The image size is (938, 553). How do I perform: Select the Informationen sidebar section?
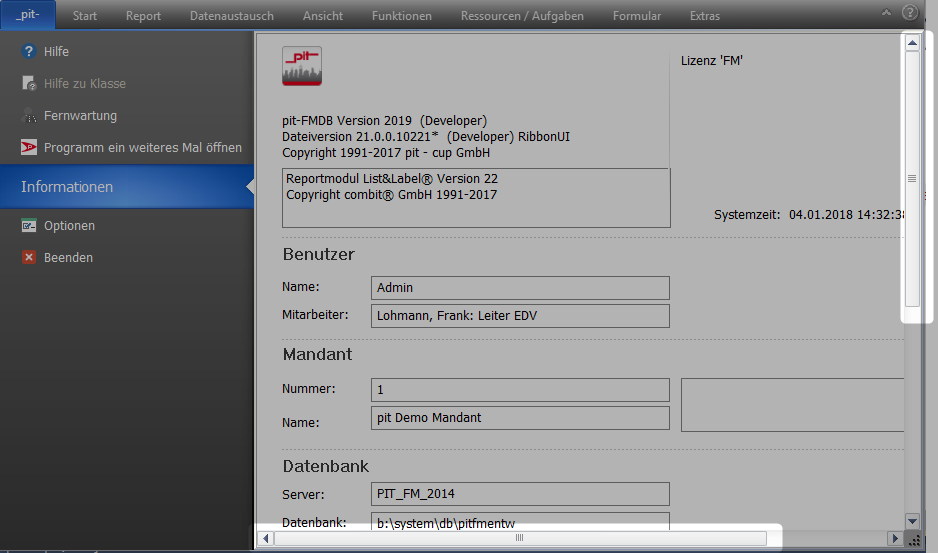[x=127, y=187]
